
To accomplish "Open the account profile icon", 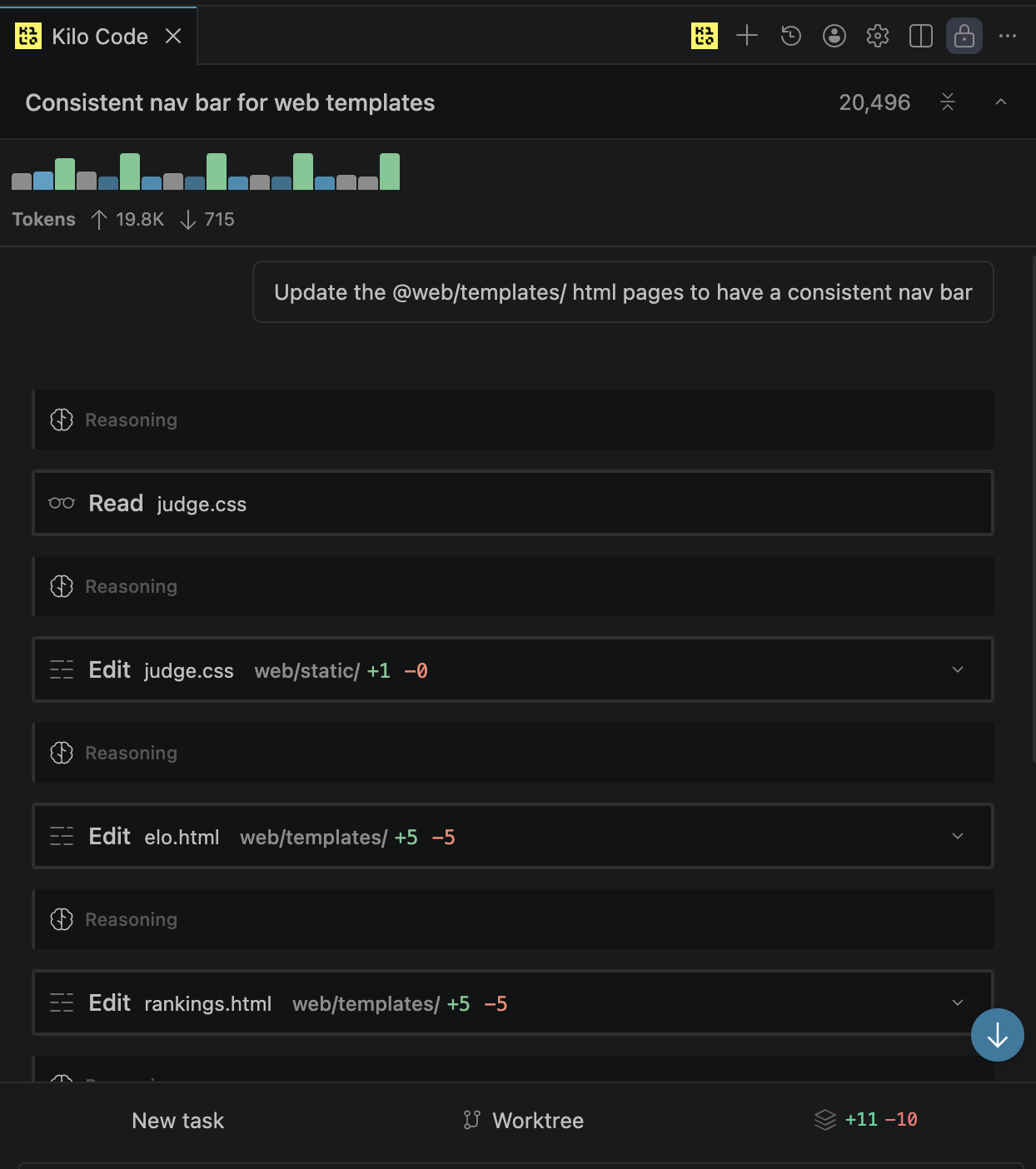I will (834, 36).
